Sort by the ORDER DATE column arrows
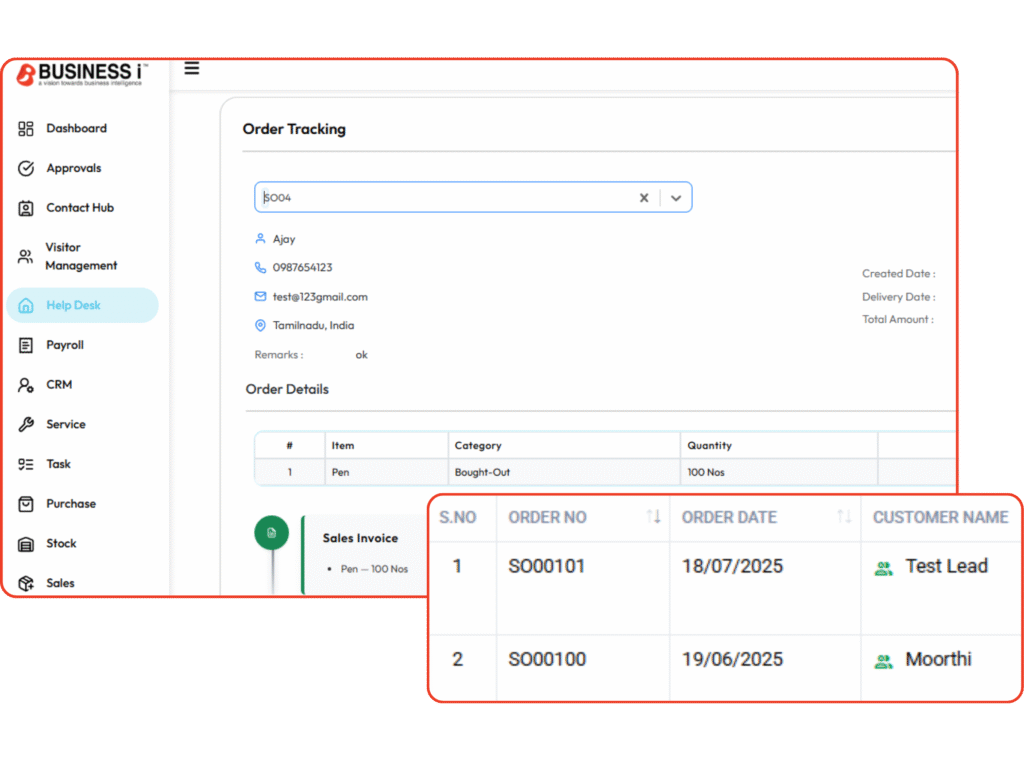Image resolution: width=1024 pixels, height=761 pixels. pyautogui.click(x=844, y=517)
